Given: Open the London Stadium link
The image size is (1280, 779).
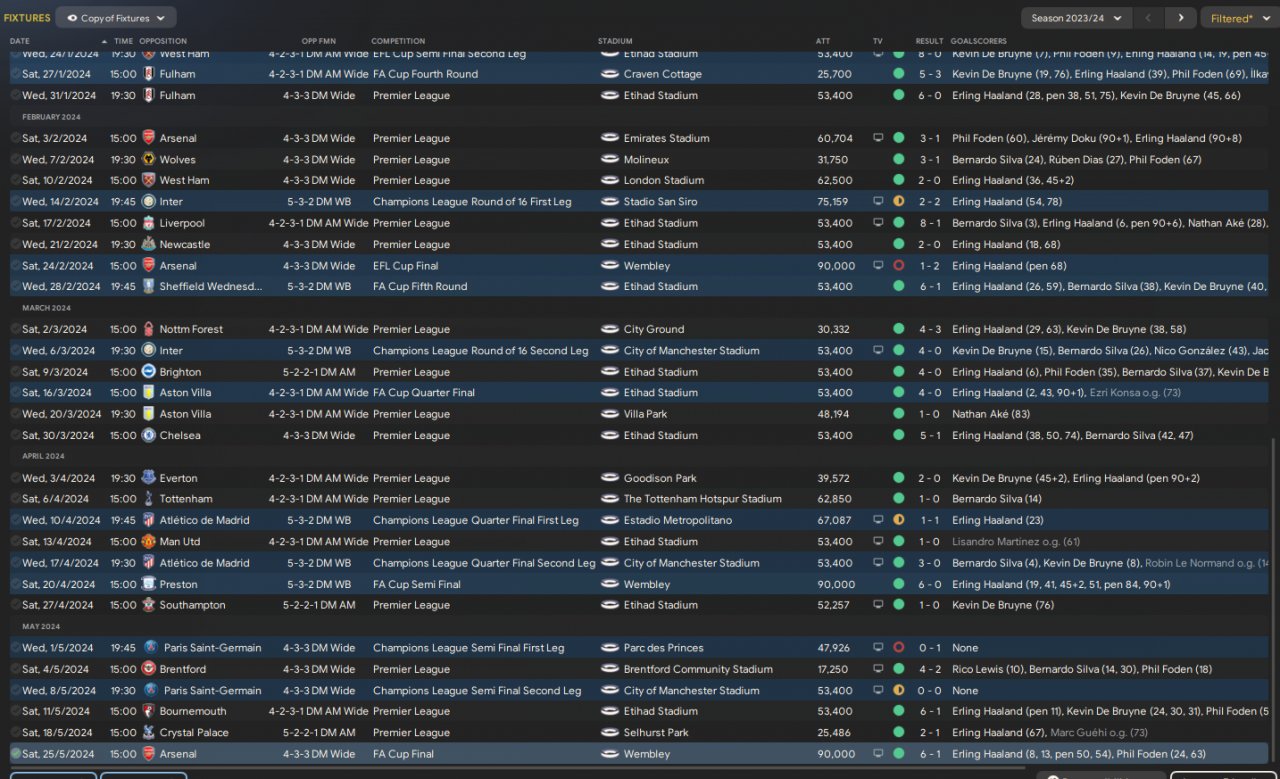Looking at the screenshot, I should click(x=664, y=180).
